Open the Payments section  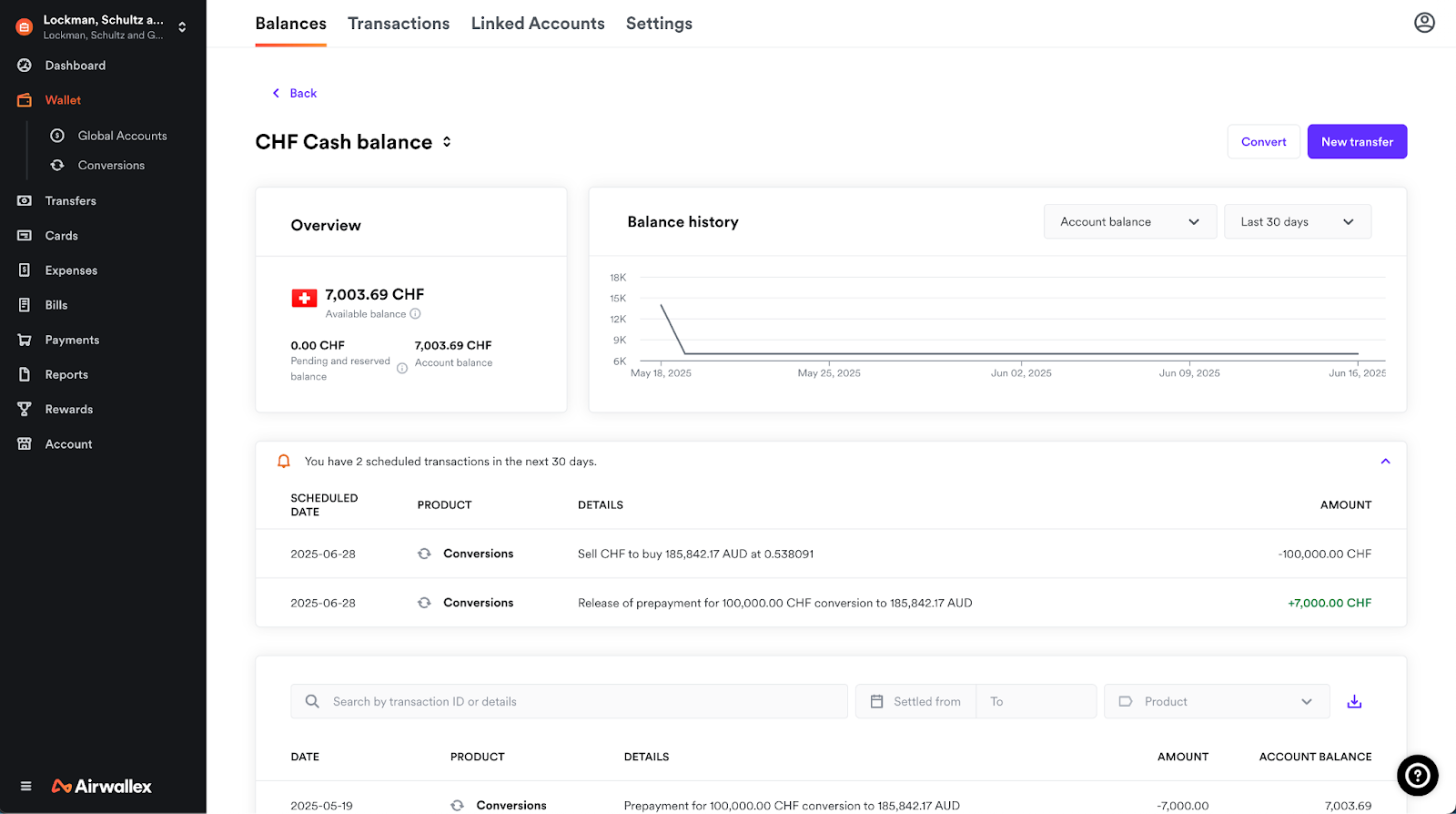click(x=72, y=340)
